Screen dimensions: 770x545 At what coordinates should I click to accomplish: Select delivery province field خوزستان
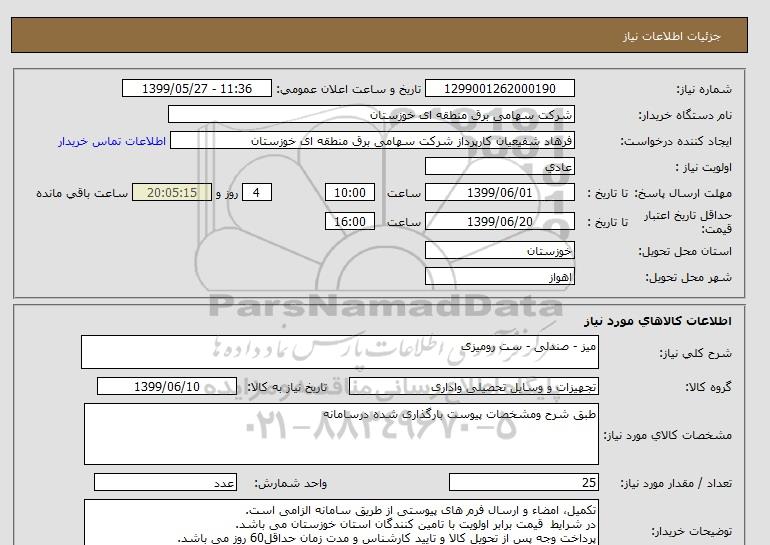501,250
